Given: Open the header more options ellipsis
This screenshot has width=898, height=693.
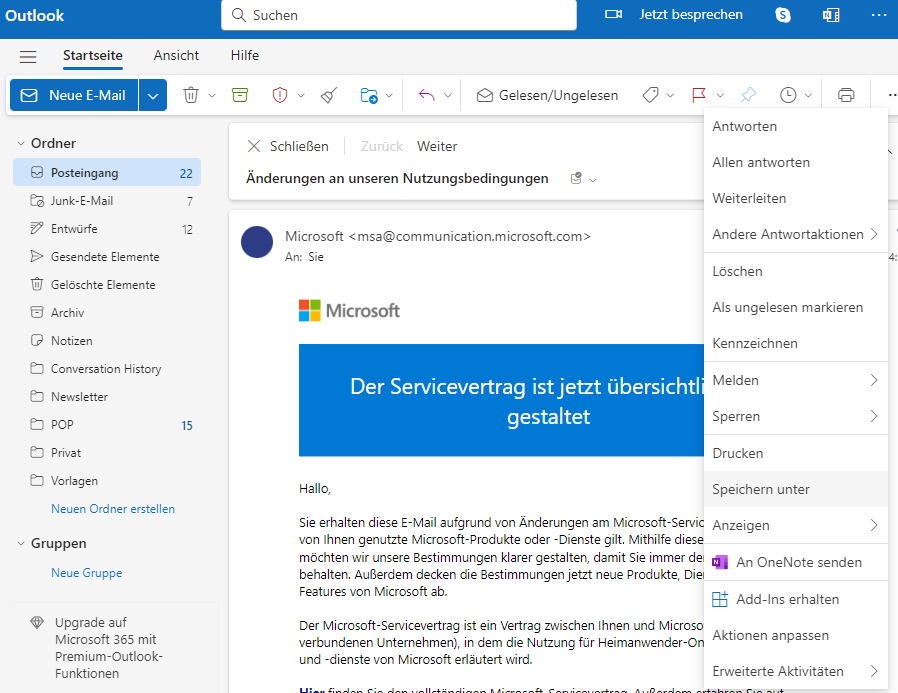Looking at the screenshot, I should pyautogui.click(x=879, y=15).
